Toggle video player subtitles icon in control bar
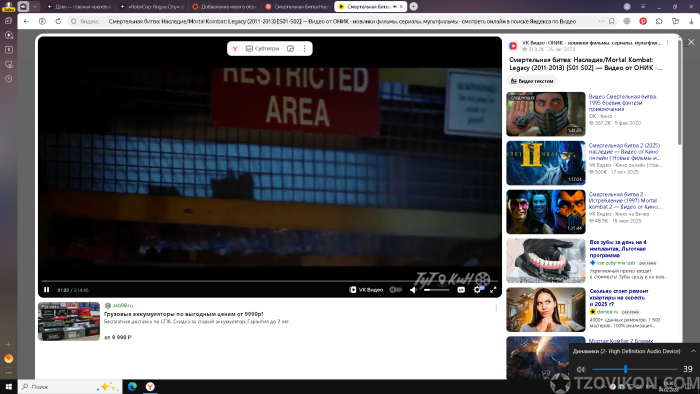Image resolution: width=700 pixels, height=394 pixels. pyautogui.click(x=461, y=290)
